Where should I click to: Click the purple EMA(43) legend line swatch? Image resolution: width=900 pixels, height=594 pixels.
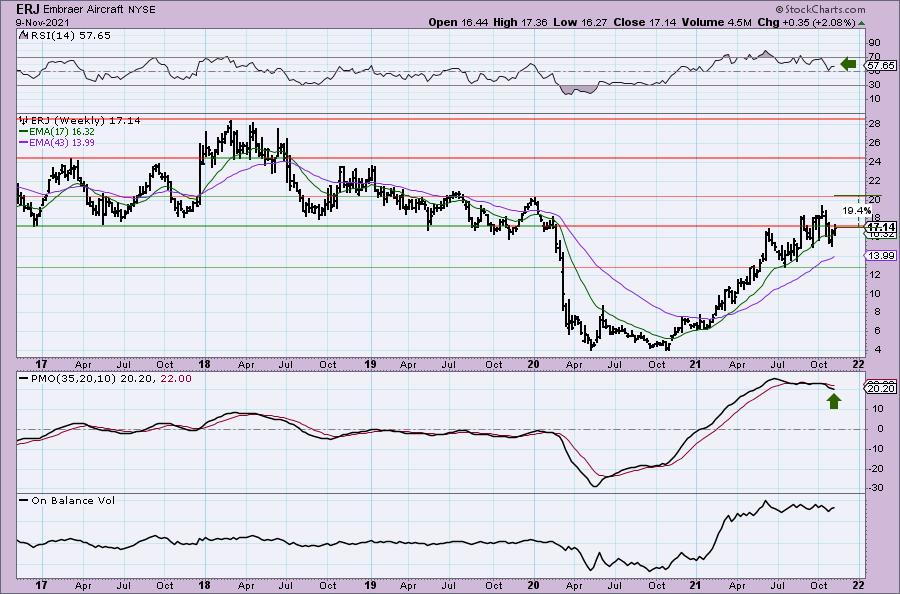coord(24,142)
